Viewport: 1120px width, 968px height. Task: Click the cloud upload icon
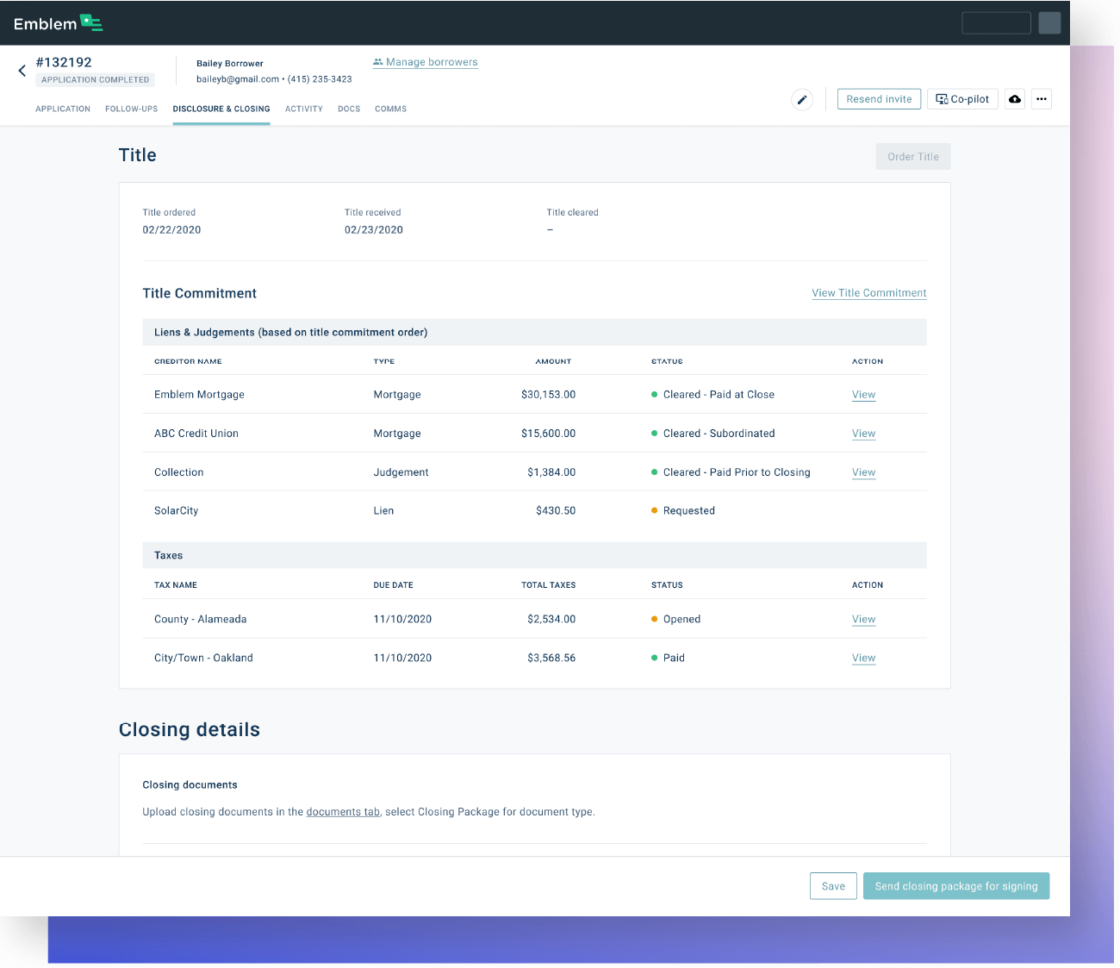pyautogui.click(x=1014, y=99)
